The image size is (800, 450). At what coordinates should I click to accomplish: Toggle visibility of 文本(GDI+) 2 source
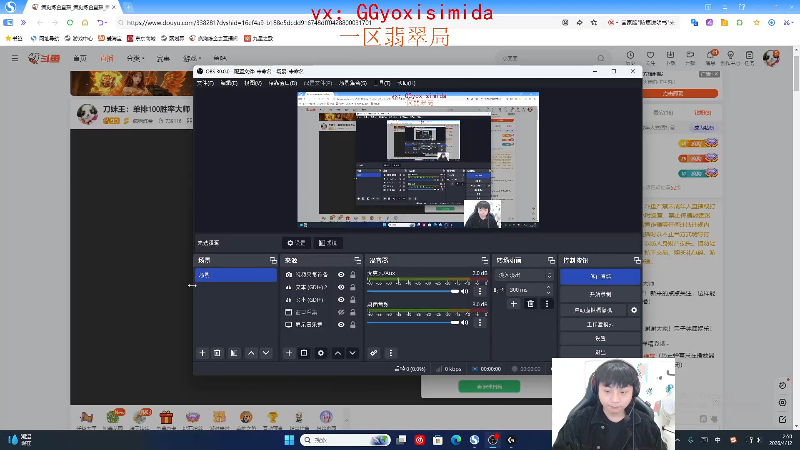[341, 287]
